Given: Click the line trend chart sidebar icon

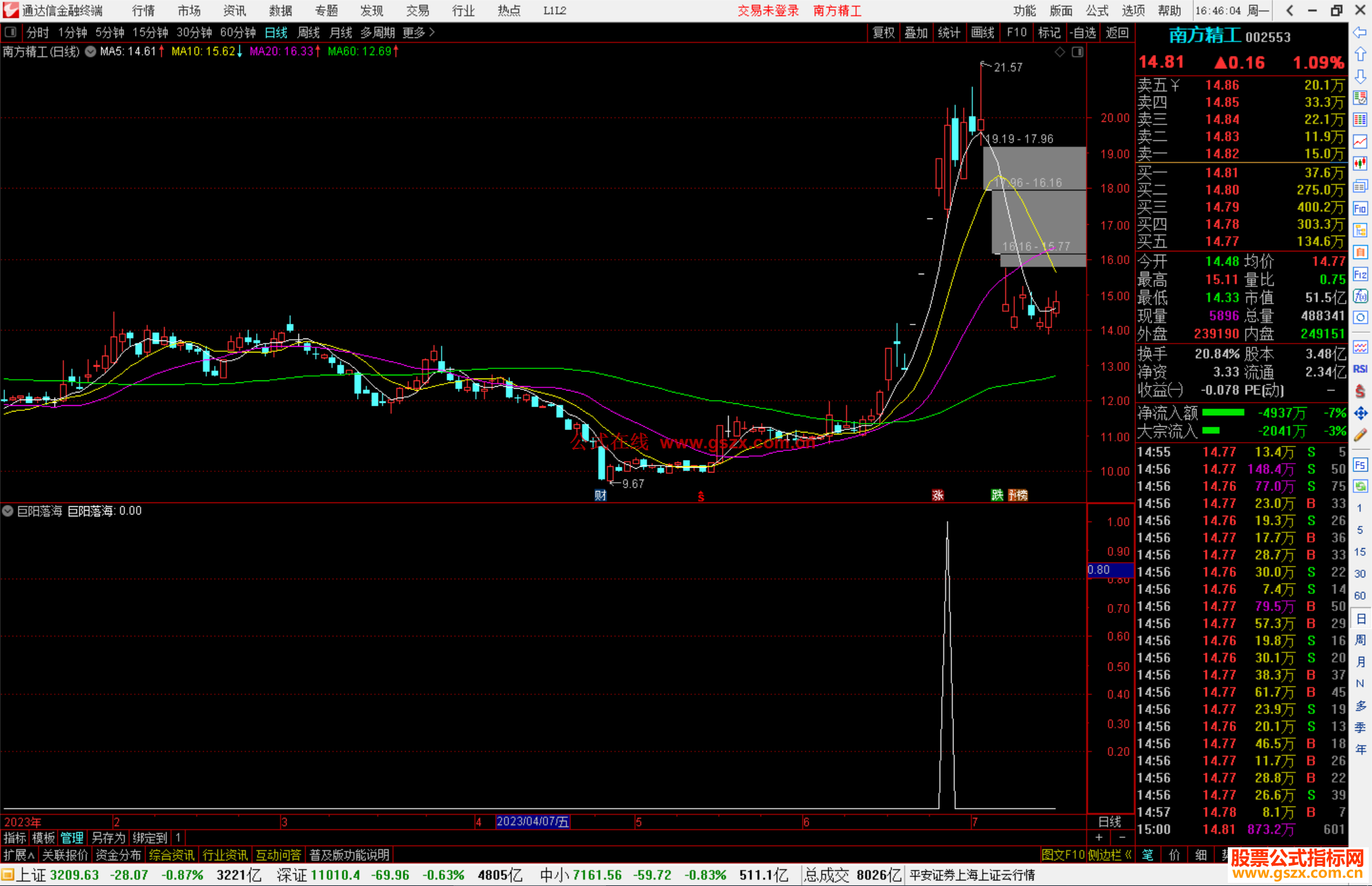Looking at the screenshot, I should pos(1360,142).
